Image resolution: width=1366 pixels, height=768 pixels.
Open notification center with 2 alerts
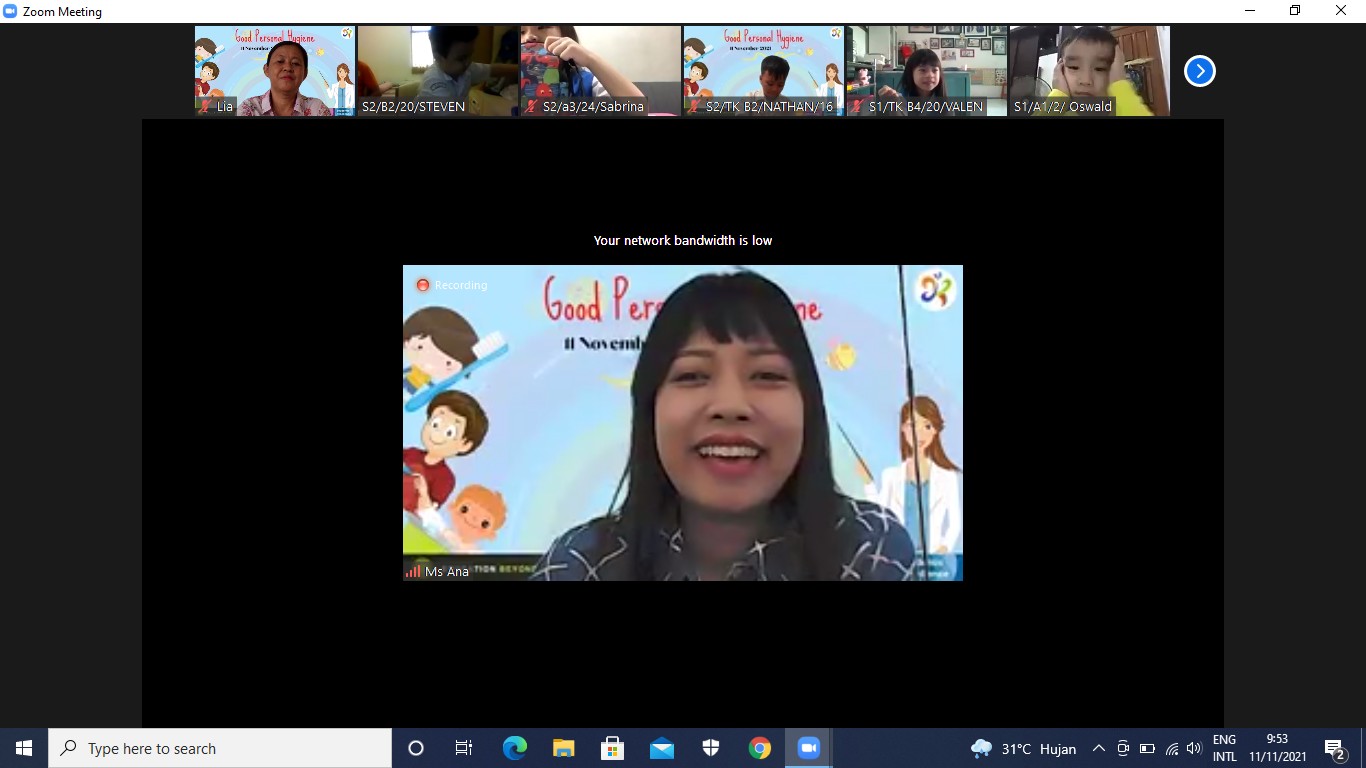tap(1334, 748)
